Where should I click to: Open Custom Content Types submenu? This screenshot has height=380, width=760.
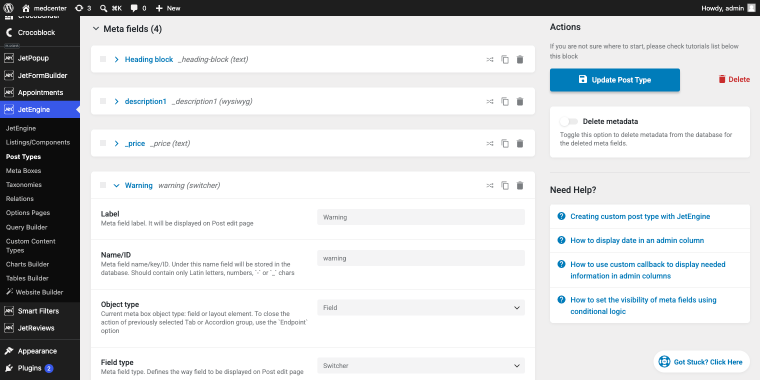[x=31, y=246]
